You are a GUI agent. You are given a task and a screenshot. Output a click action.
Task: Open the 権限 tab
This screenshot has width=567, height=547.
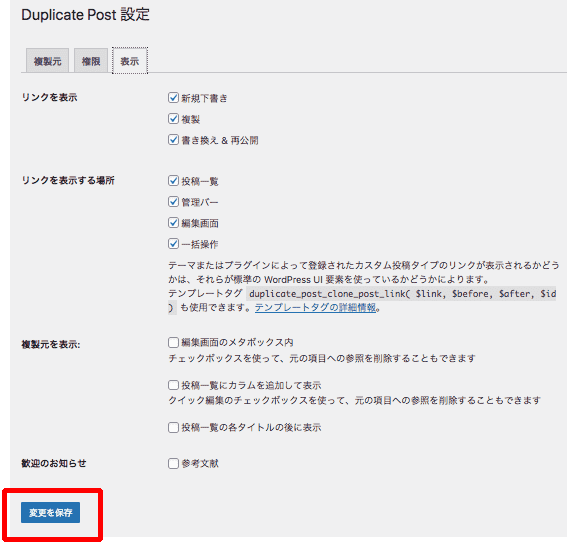91,61
